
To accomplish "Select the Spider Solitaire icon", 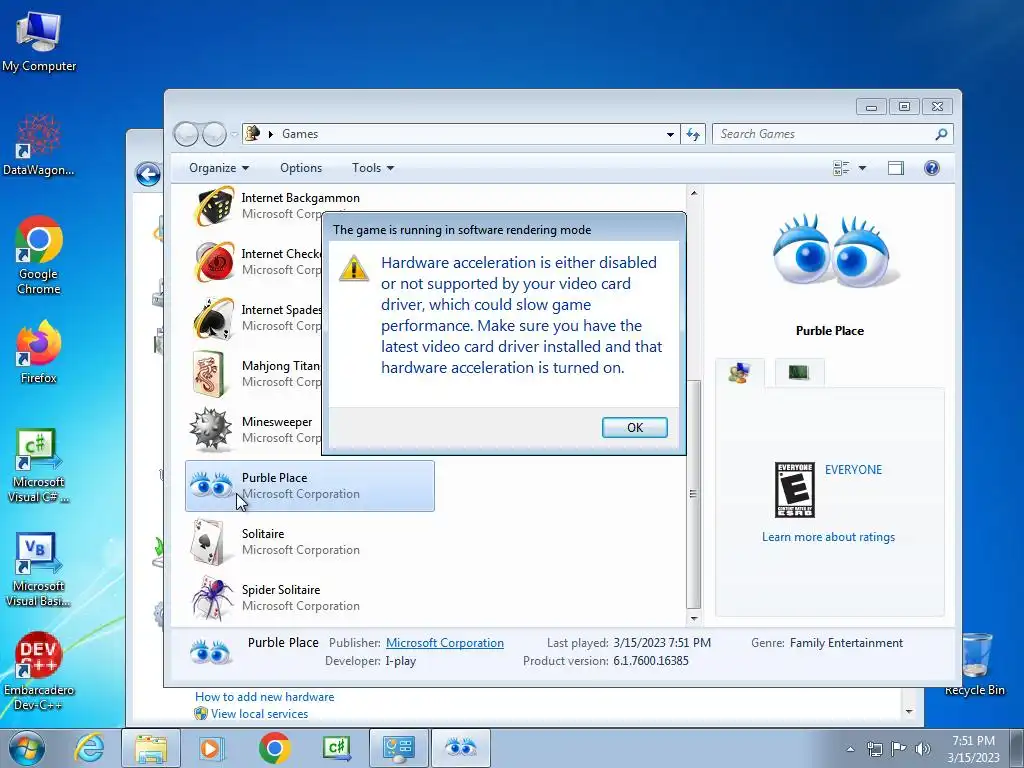I will pos(212,598).
